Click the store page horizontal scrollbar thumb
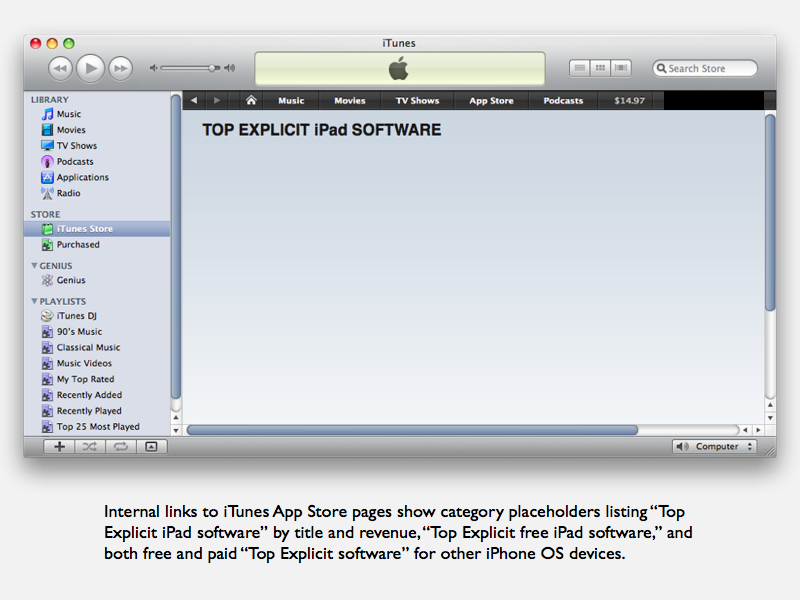This screenshot has width=800, height=600. (x=412, y=430)
